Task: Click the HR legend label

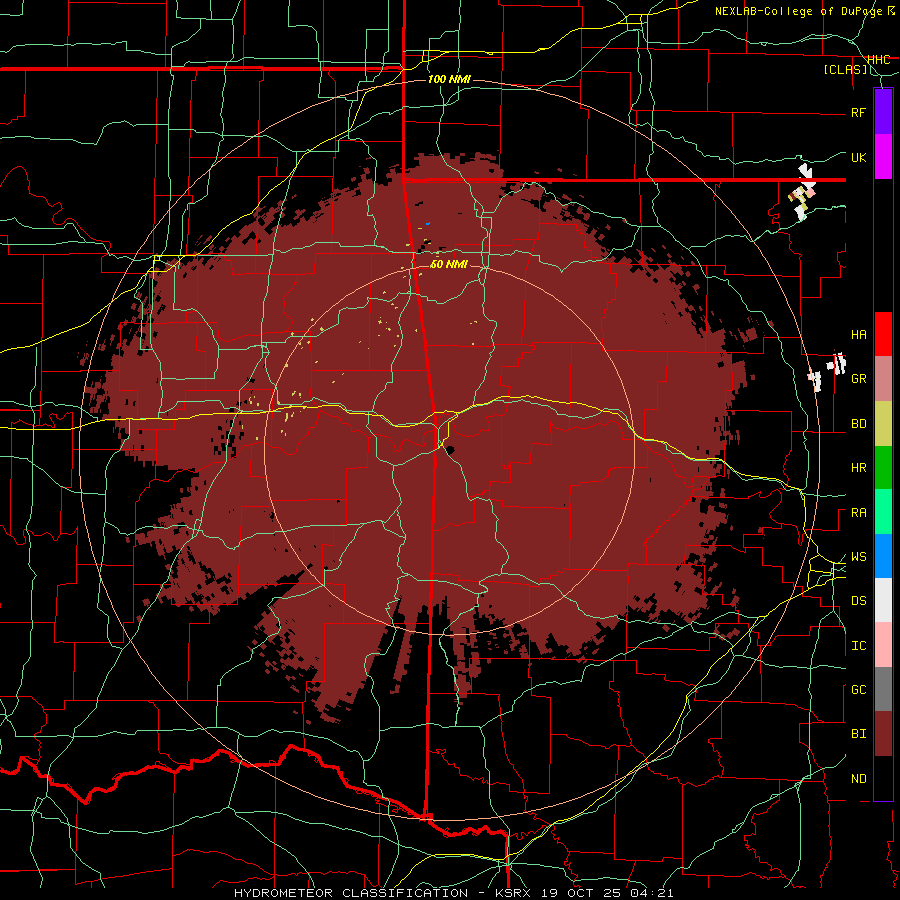Action: coord(858,468)
